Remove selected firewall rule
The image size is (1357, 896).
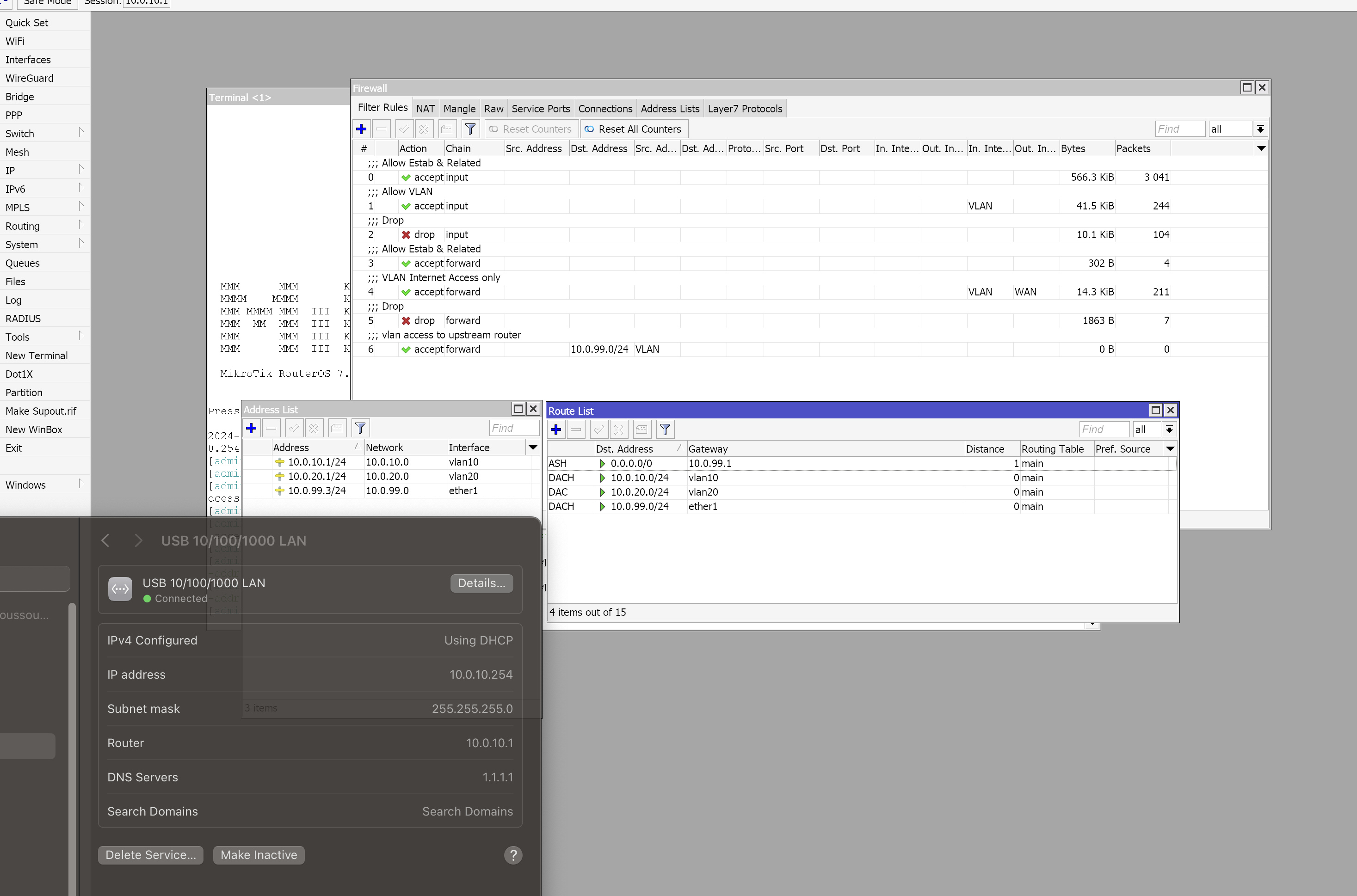pos(381,129)
